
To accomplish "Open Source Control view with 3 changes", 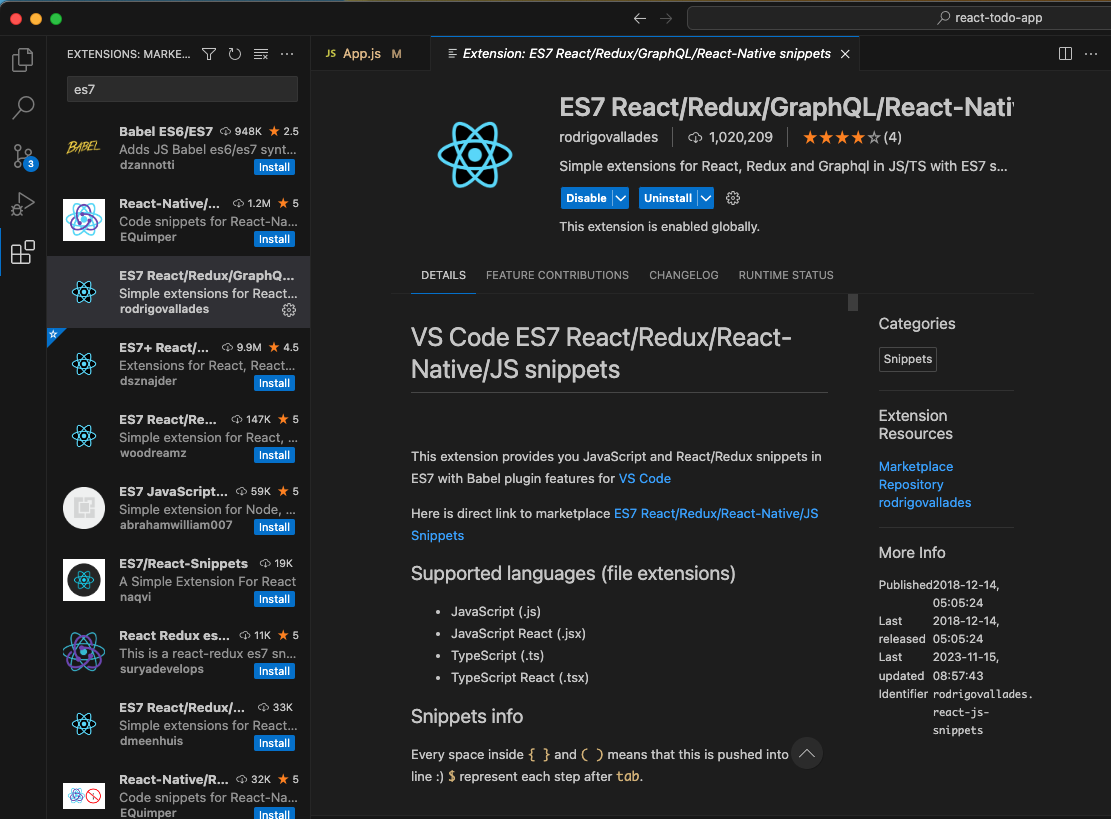I will click(x=23, y=156).
